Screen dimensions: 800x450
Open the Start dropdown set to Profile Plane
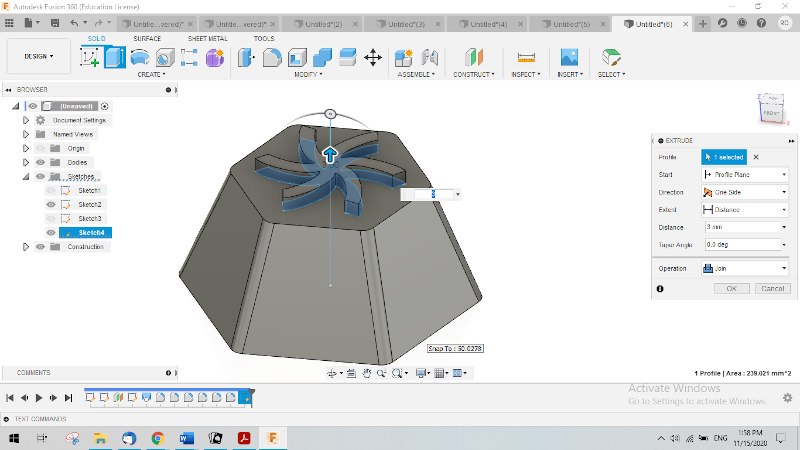click(745, 174)
